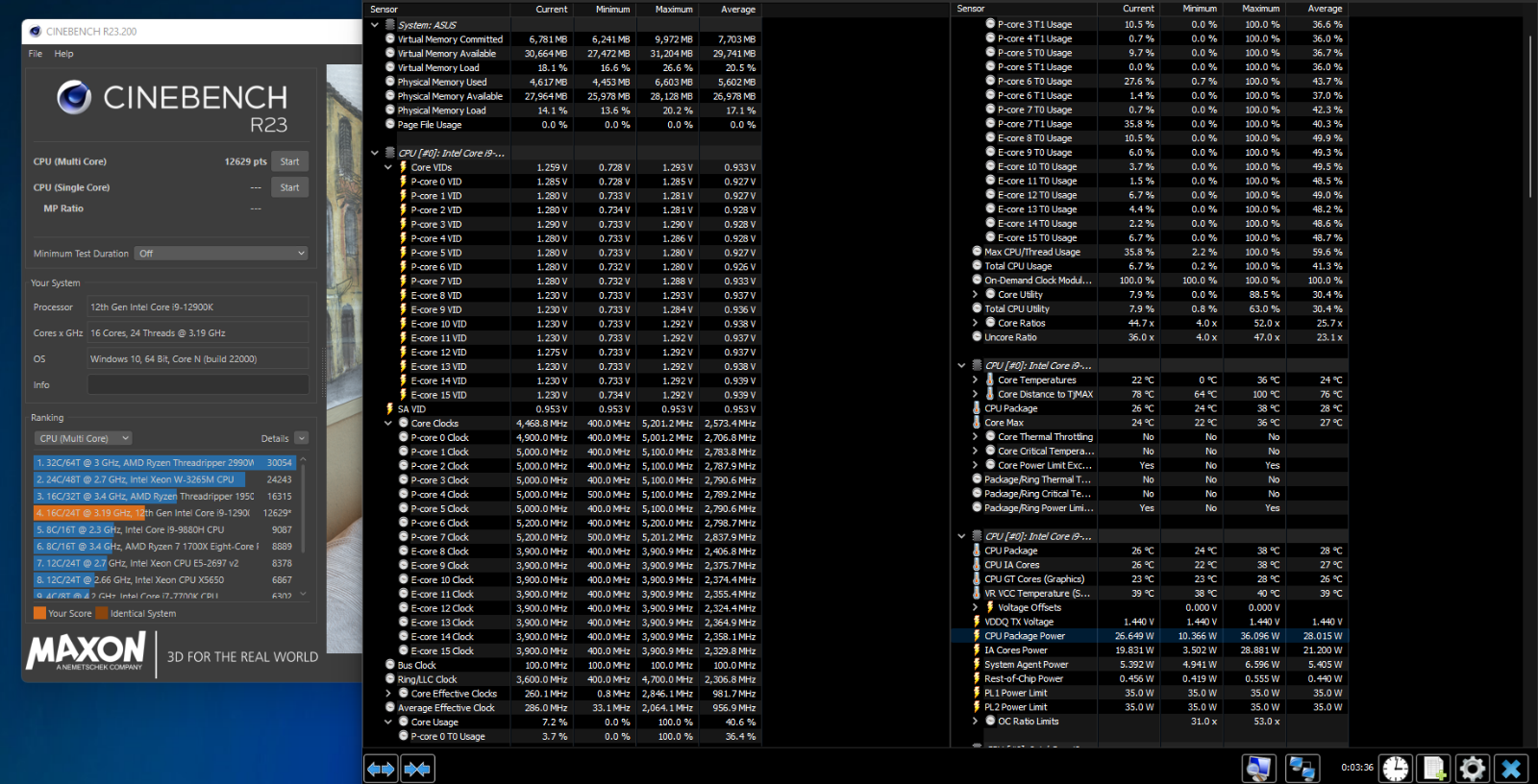The image size is (1538, 784).
Task: Collapse the Core VIDs tree node
Action: 388,167
